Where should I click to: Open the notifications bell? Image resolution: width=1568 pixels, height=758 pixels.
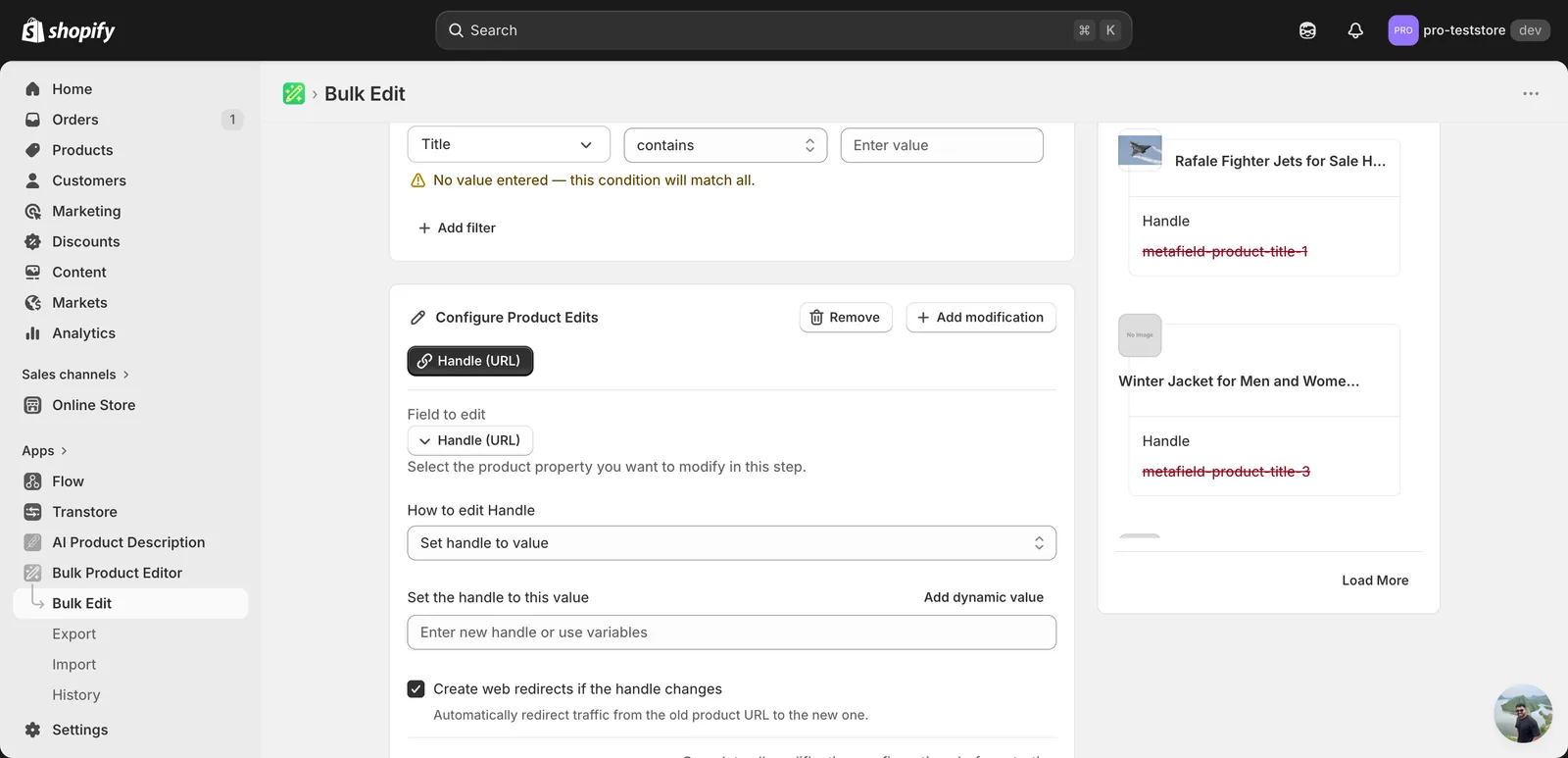(x=1355, y=30)
